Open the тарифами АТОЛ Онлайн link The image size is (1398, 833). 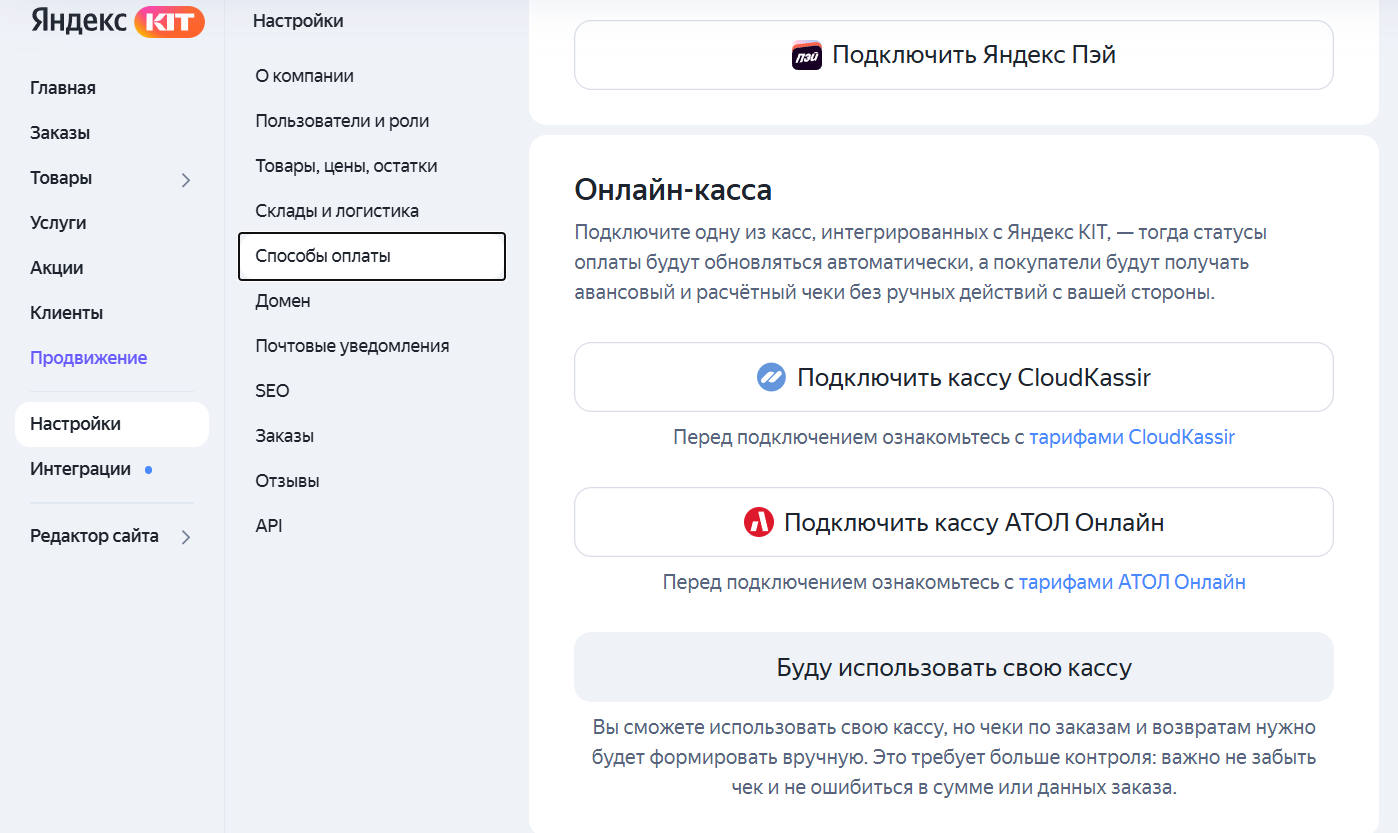pos(1132,582)
